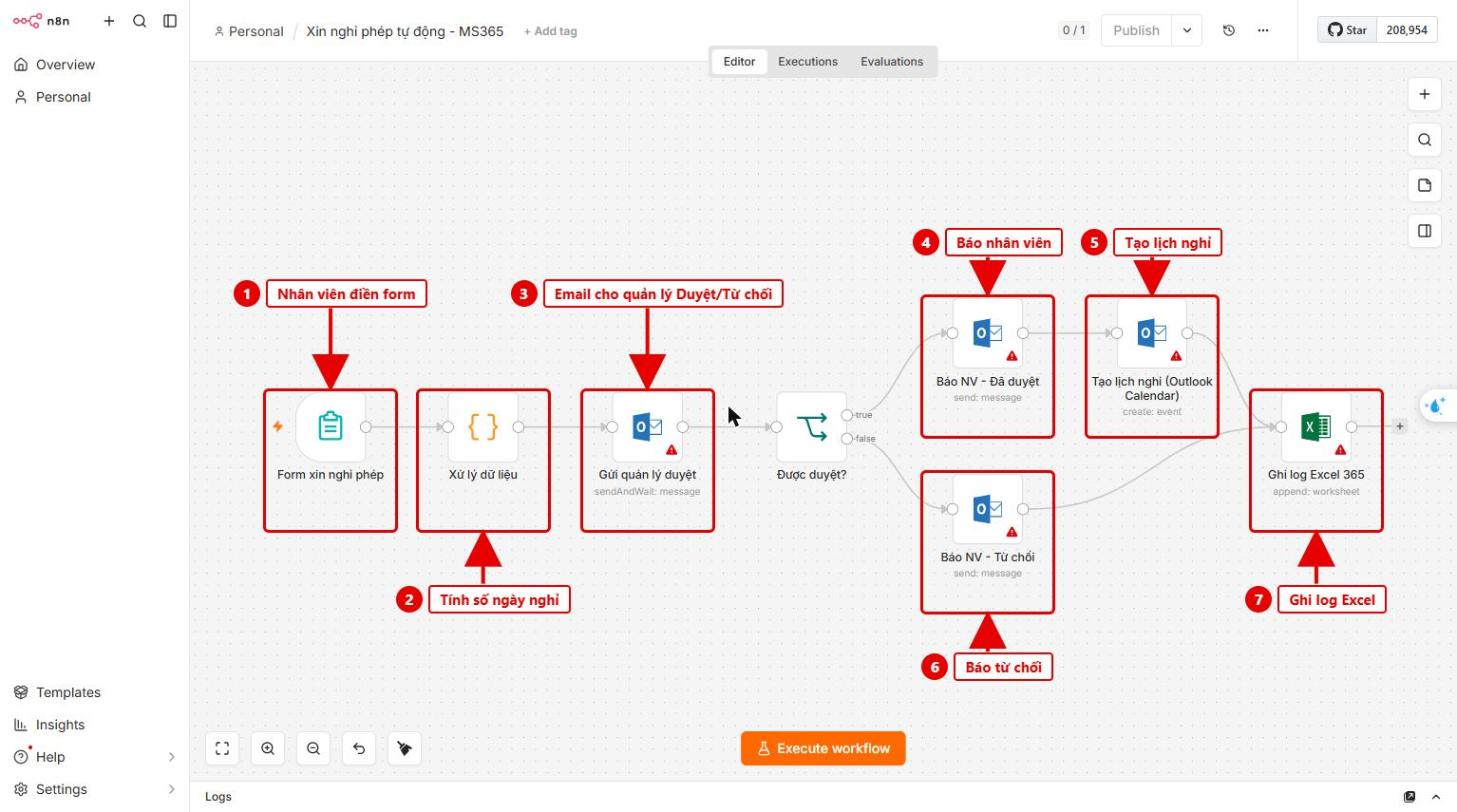Screen dimensions: 1457x812
Task: Toggle the sidebar collapse icon
Action: pyautogui.click(x=170, y=21)
